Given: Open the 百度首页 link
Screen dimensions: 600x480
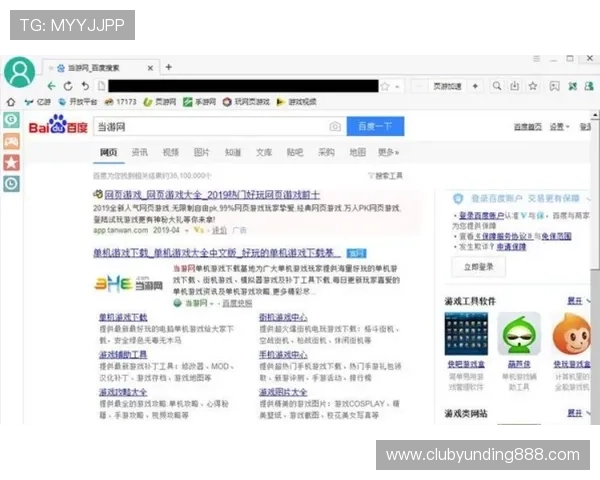Looking at the screenshot, I should (528, 127).
